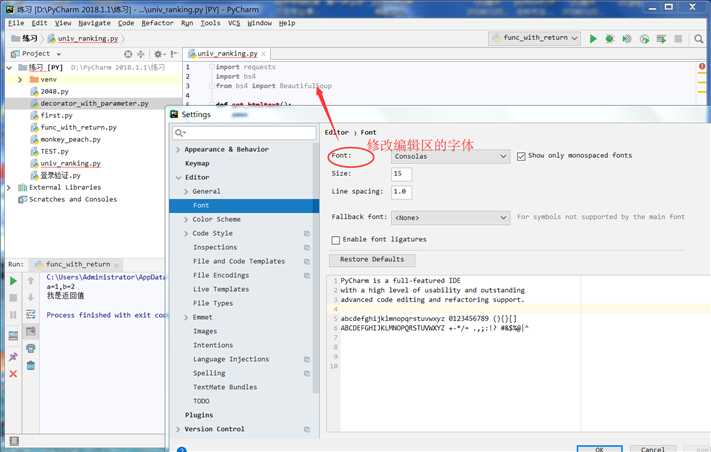Click red error indicator in editor gutter
Image resolution: width=711 pixels, height=452 pixels.
point(701,67)
